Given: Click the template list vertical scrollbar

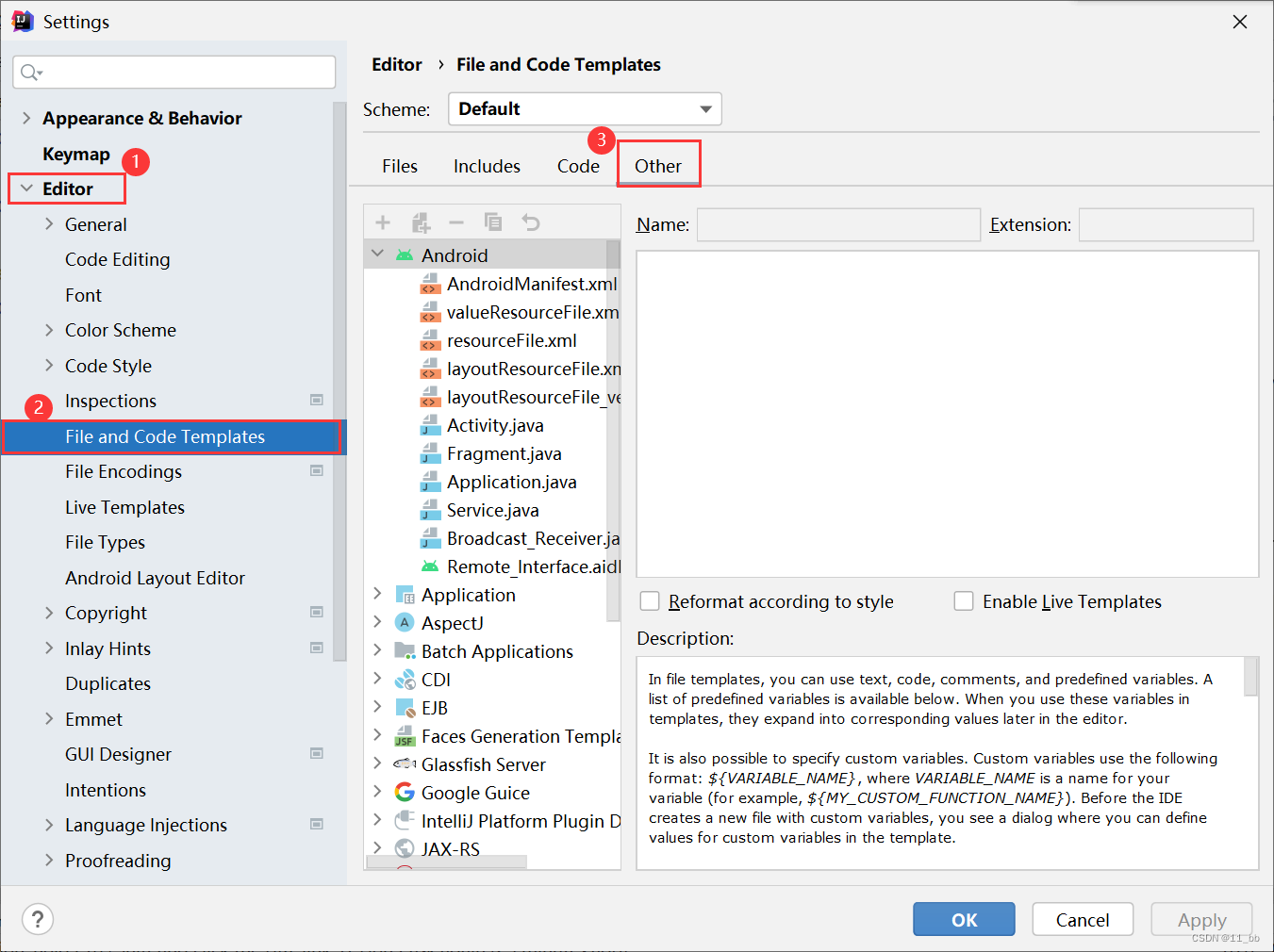Looking at the screenshot, I should click(x=614, y=429).
